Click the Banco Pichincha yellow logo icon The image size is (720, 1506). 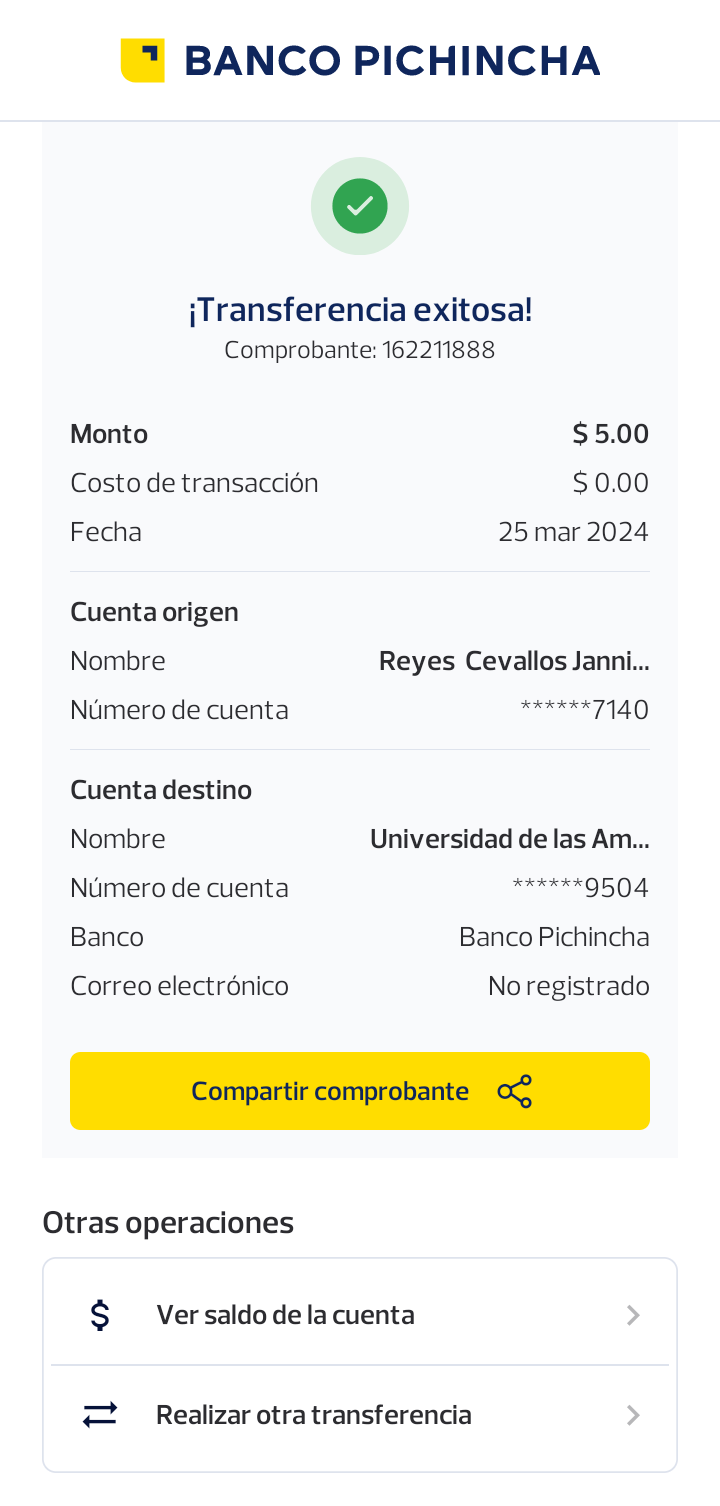point(142,60)
